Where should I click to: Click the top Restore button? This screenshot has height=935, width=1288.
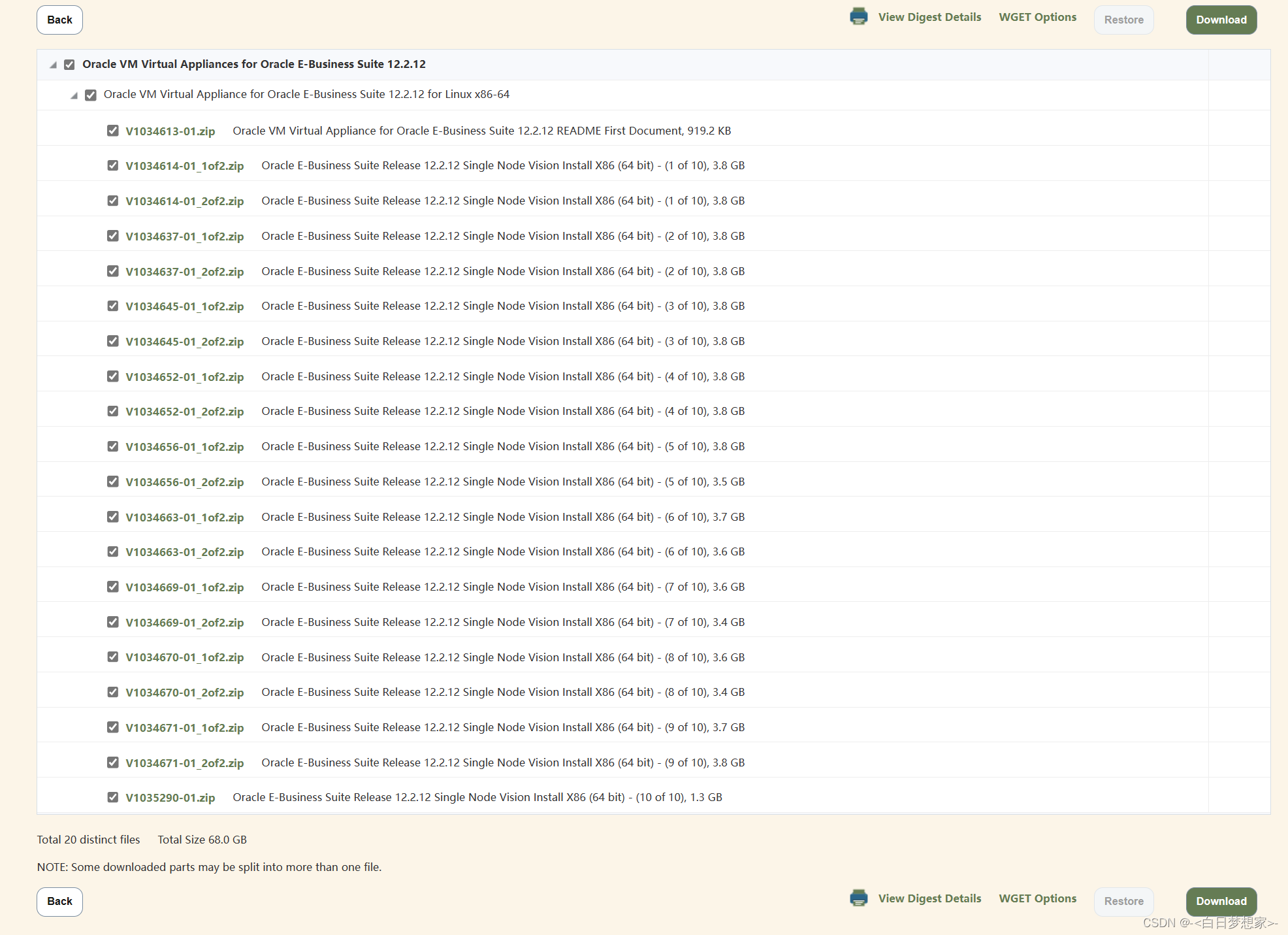pos(1123,20)
